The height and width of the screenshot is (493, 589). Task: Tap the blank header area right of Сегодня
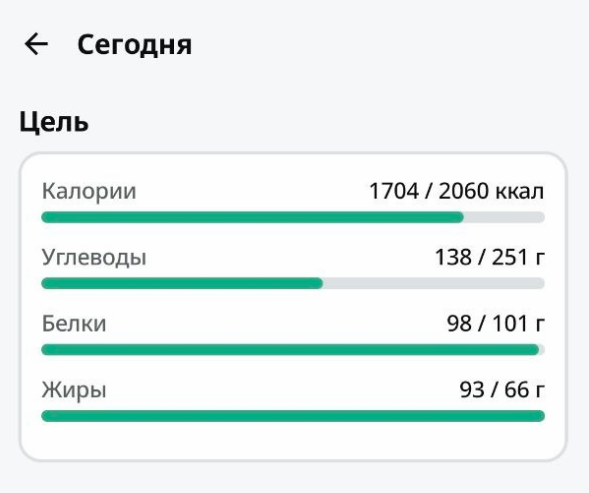click(x=387, y=44)
